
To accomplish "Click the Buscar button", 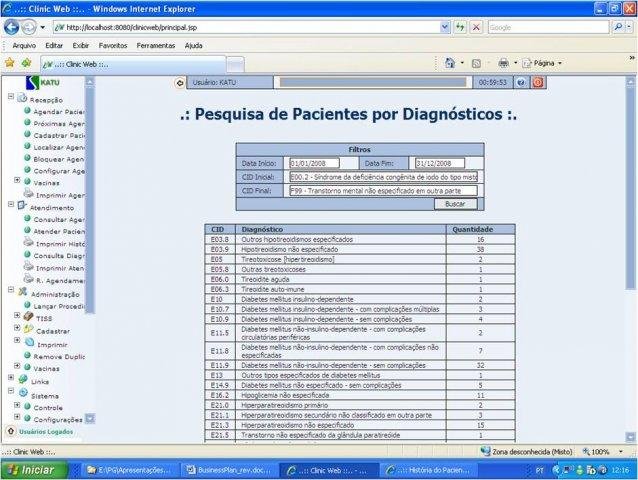I will pyautogui.click(x=455, y=204).
